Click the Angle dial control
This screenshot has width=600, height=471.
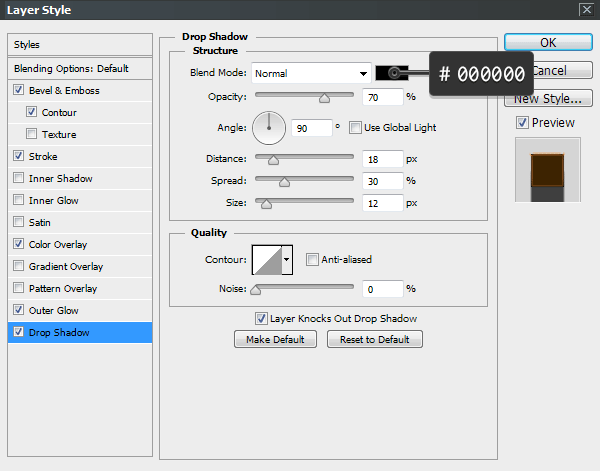pos(268,127)
